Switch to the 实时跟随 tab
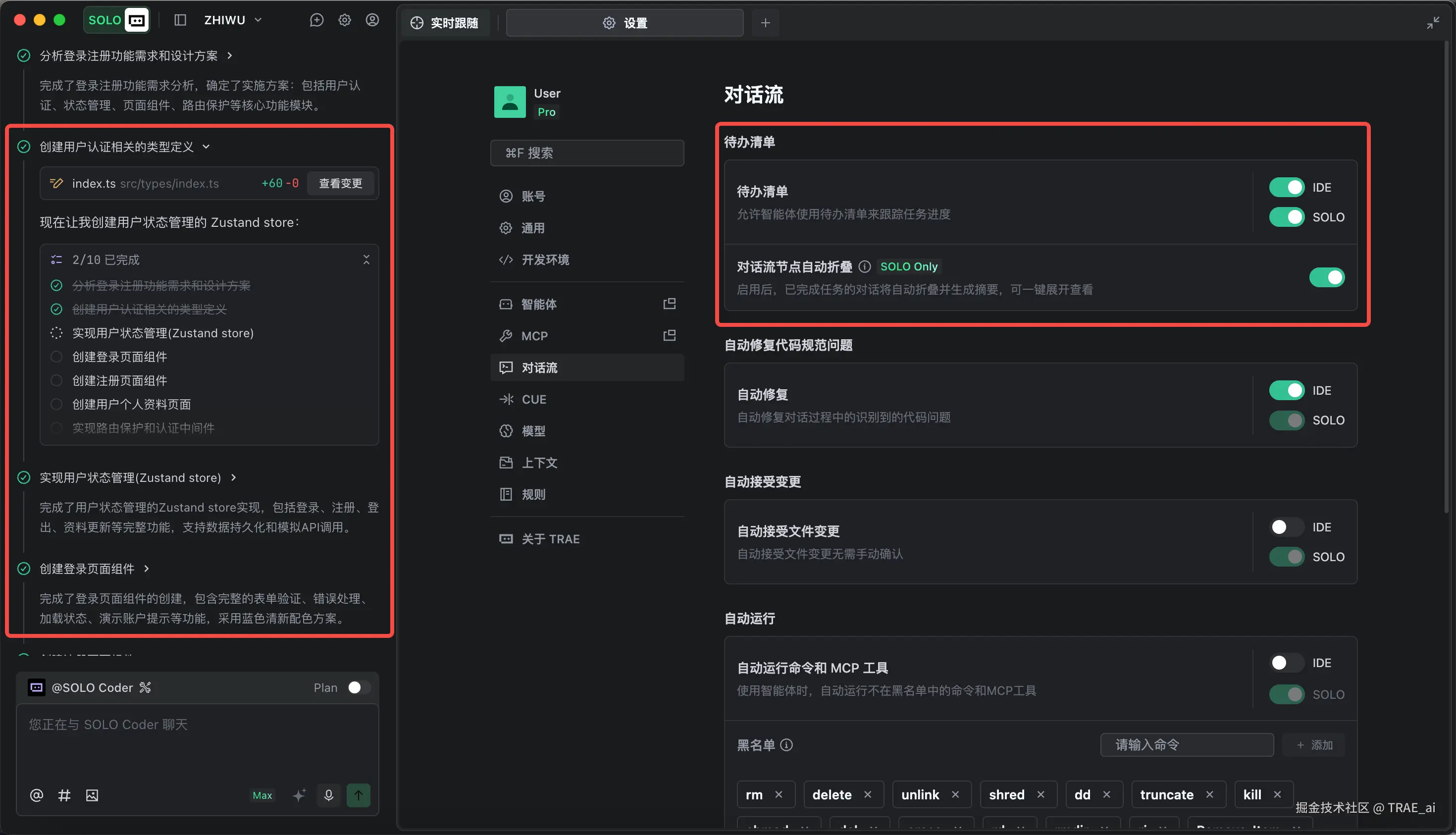 pyautogui.click(x=445, y=23)
